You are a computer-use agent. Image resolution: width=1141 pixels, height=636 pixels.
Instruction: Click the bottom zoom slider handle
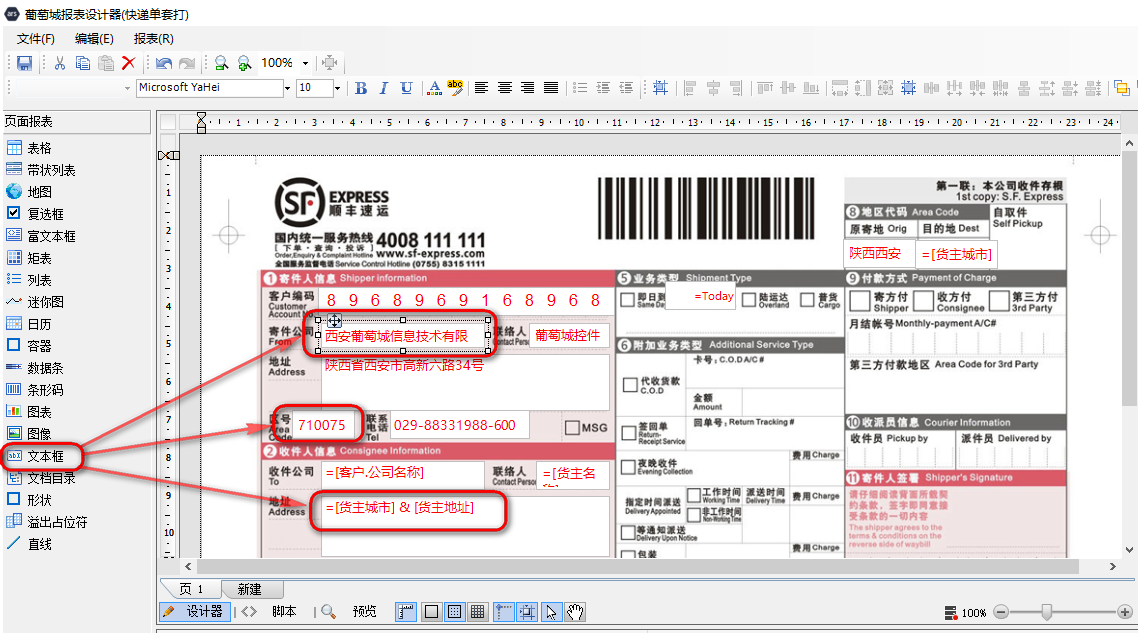pos(1046,612)
